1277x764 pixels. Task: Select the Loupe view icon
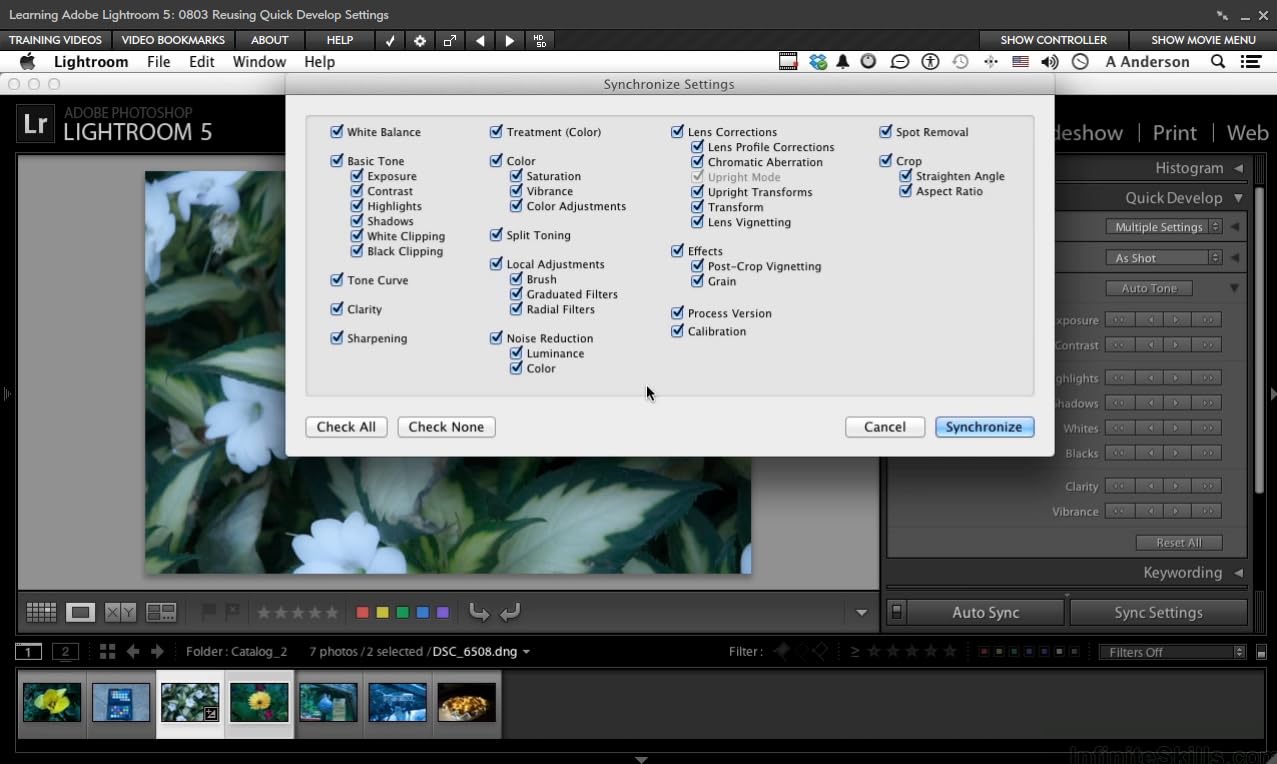80,612
